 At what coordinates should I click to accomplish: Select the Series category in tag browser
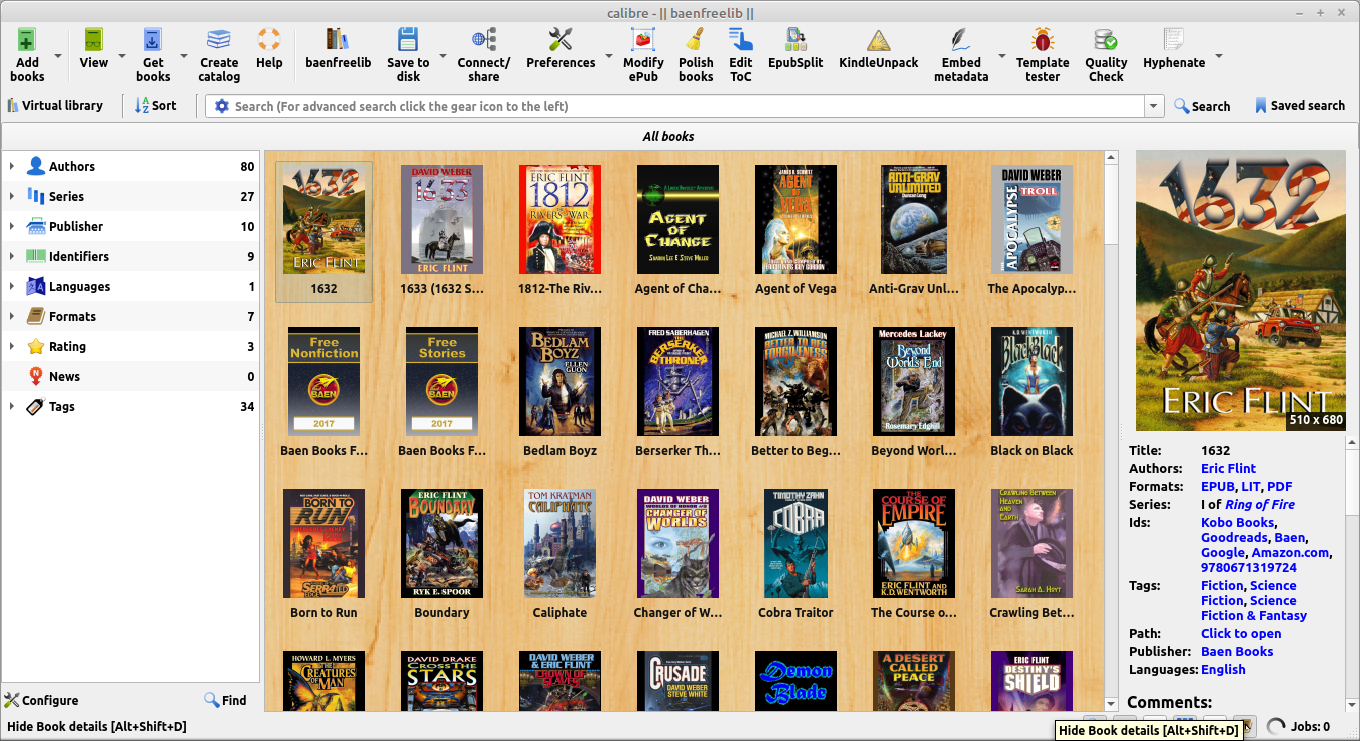131,196
